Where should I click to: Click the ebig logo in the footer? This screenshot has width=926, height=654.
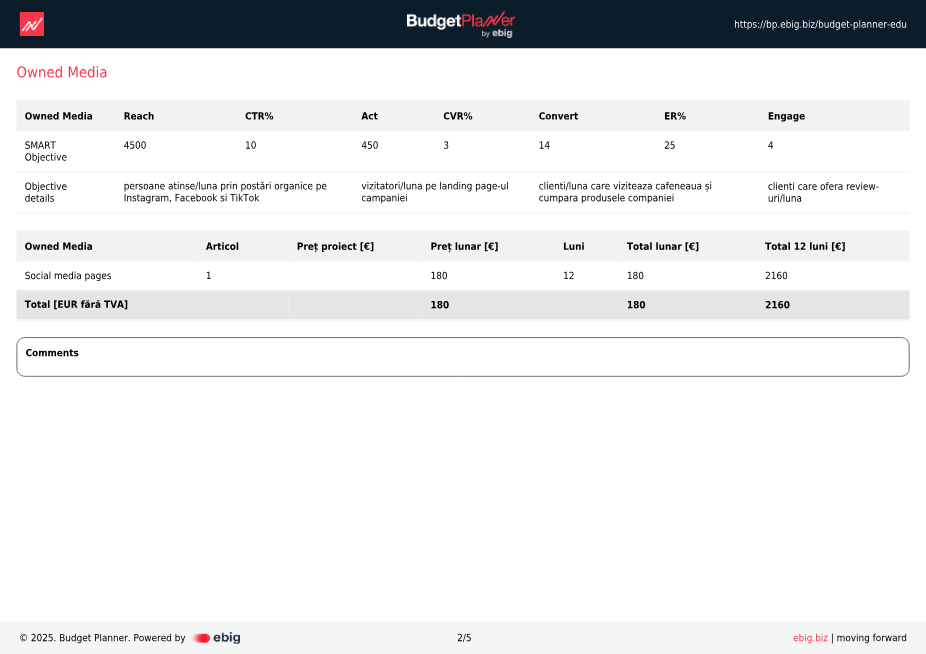[217, 638]
